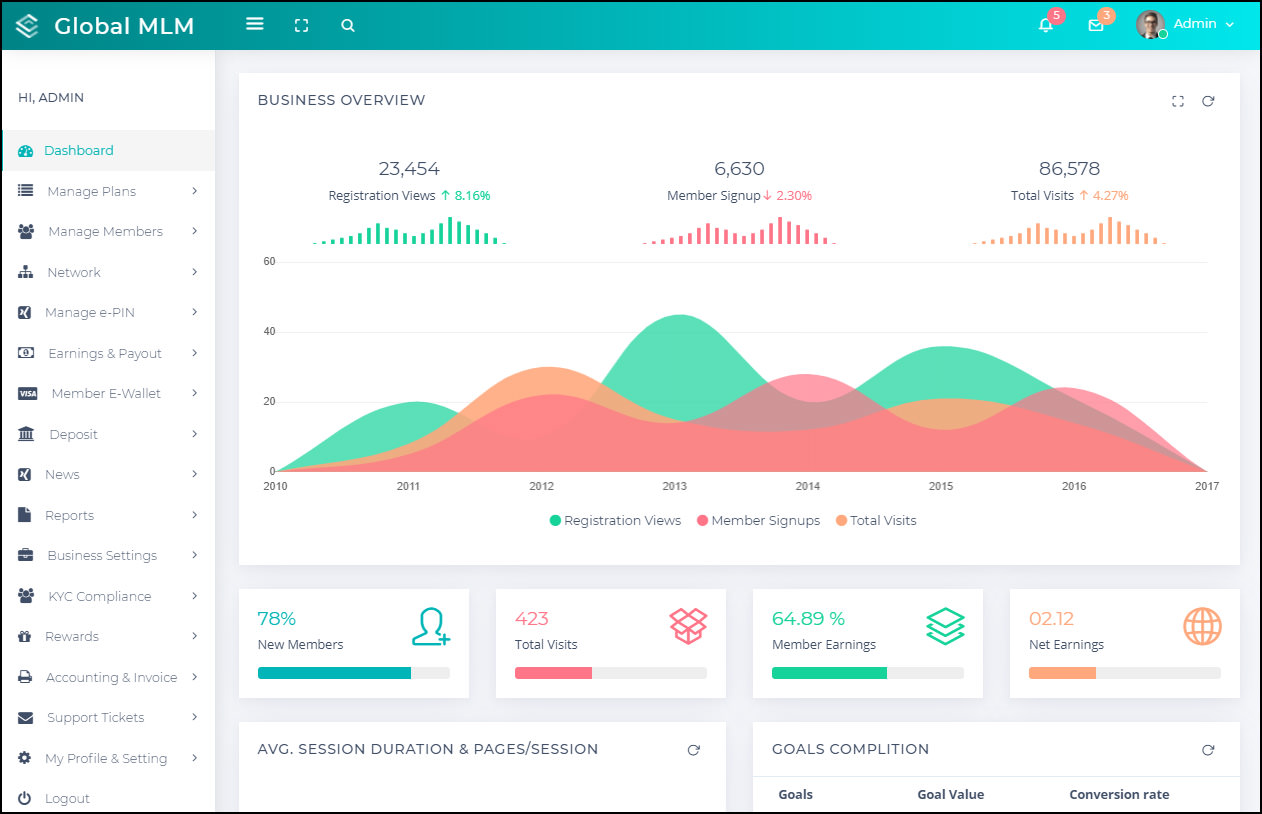Click the Net Earnings progress bar

[1125, 673]
